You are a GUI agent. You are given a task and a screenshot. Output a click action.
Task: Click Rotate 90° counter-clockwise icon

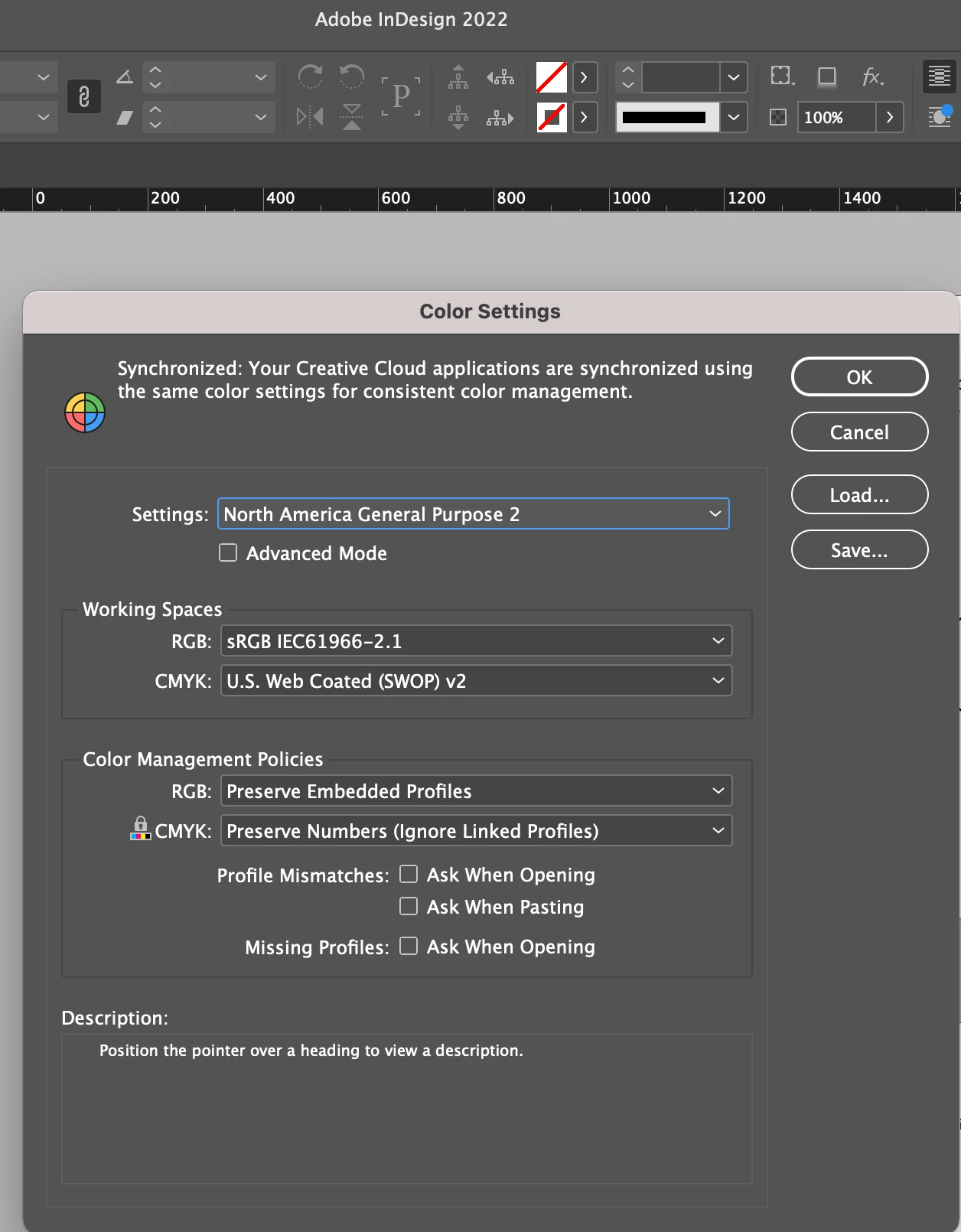coord(352,77)
